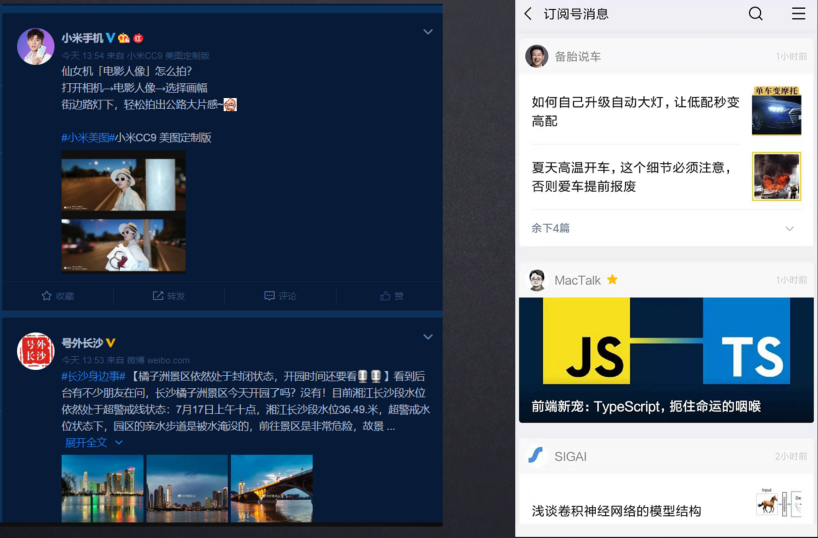Open first 小米手机 post photo thumbnail
Viewport: 818px width, 538px height.
124,185
